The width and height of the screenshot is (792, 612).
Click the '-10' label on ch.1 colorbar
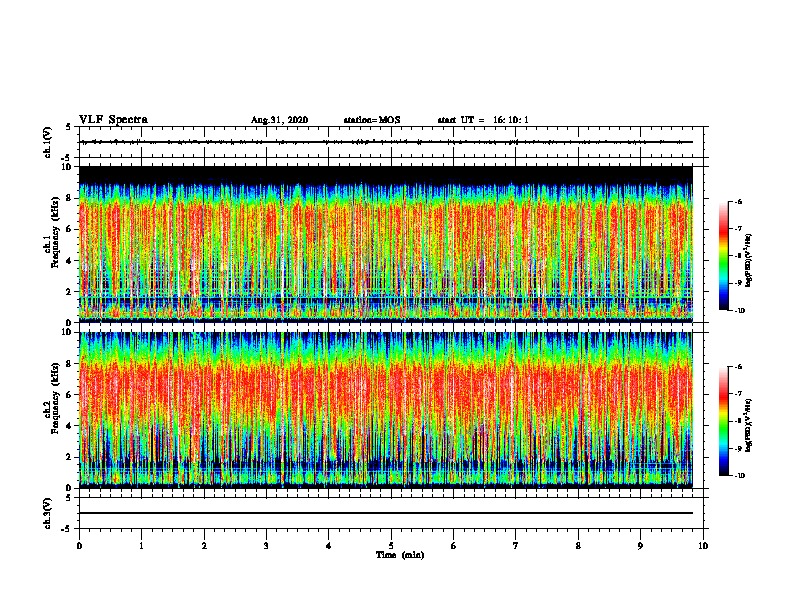(739, 311)
